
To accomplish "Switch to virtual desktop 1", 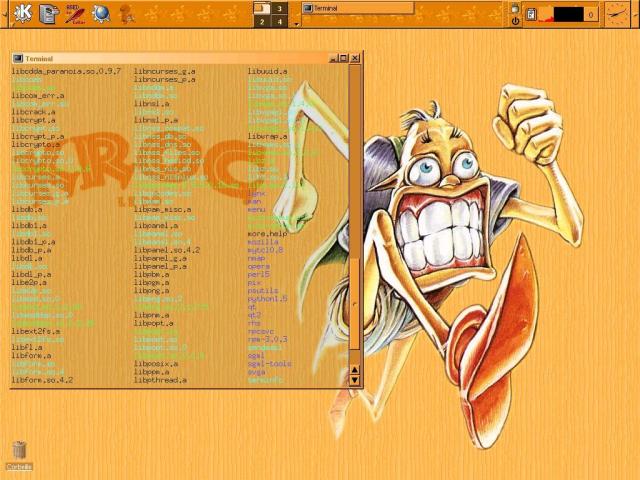I will [262, 8].
